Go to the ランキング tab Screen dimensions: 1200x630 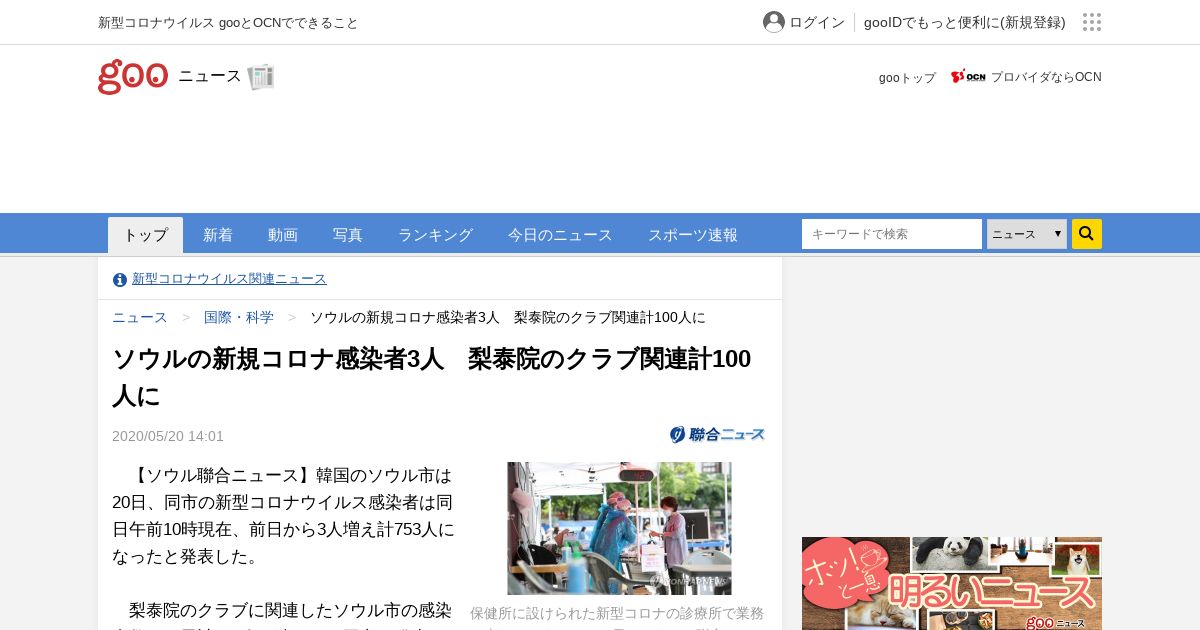[x=435, y=235]
